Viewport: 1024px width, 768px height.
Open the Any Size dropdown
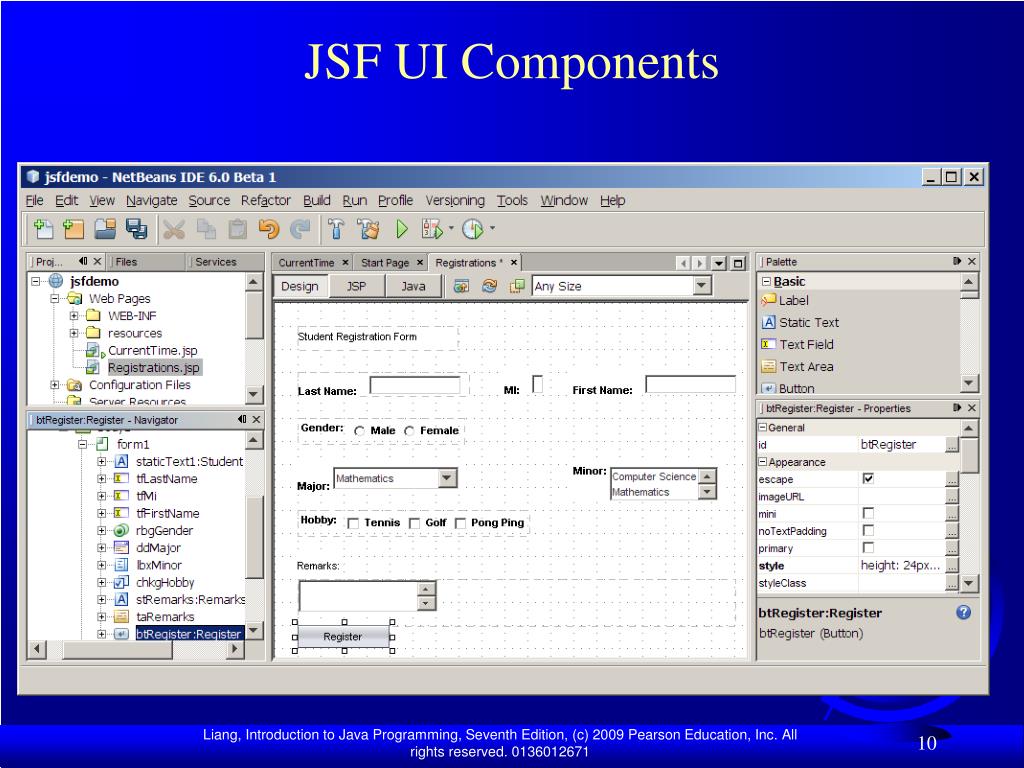702,286
